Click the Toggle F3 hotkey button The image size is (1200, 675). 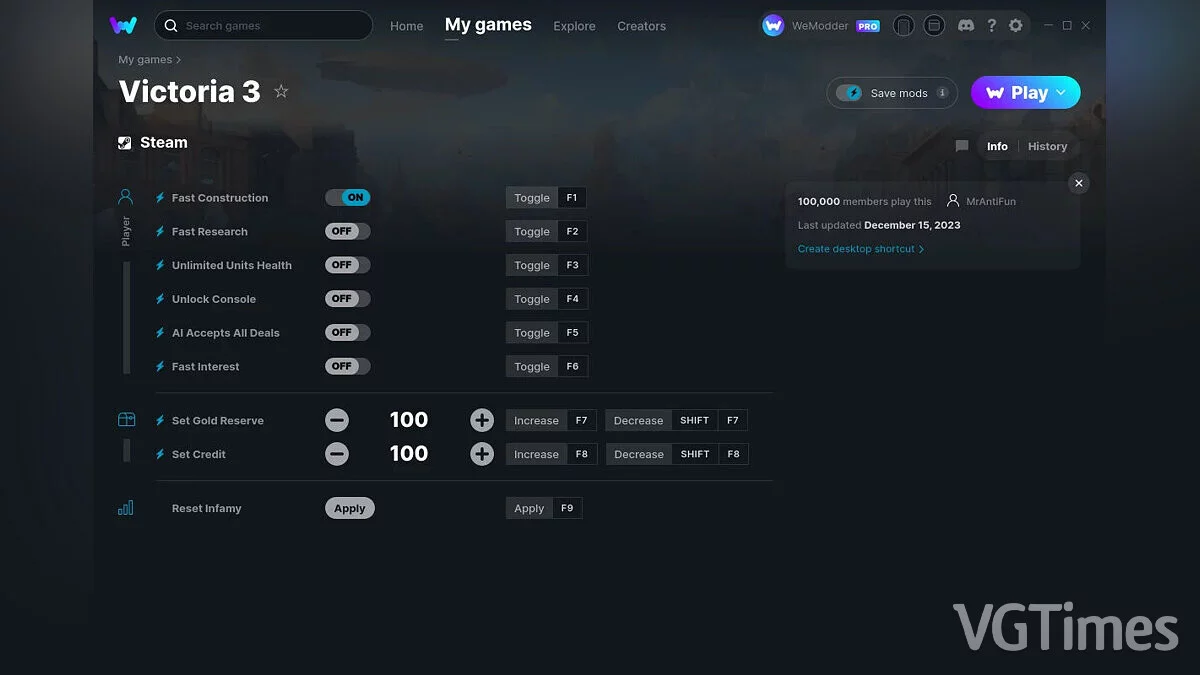coord(546,265)
